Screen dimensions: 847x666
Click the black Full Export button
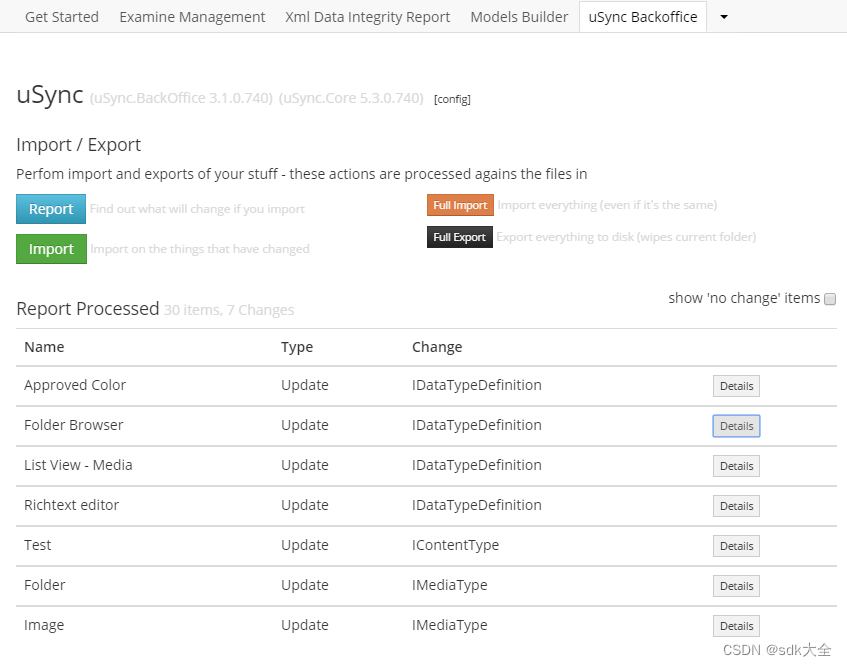(x=460, y=237)
